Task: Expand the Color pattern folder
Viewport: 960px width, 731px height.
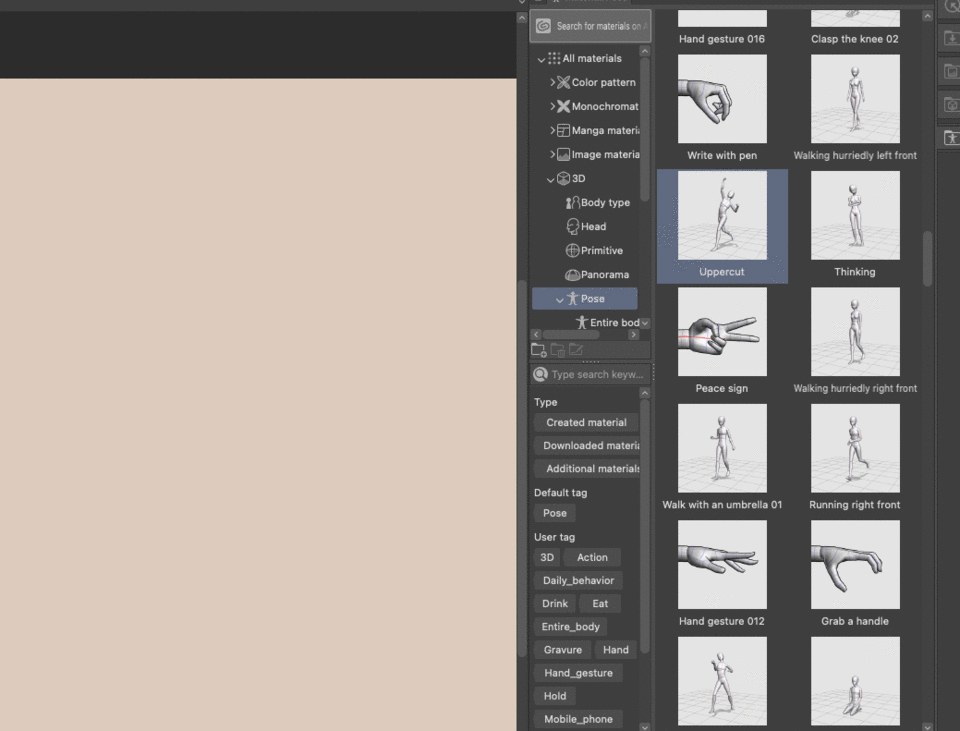Action: [x=552, y=82]
